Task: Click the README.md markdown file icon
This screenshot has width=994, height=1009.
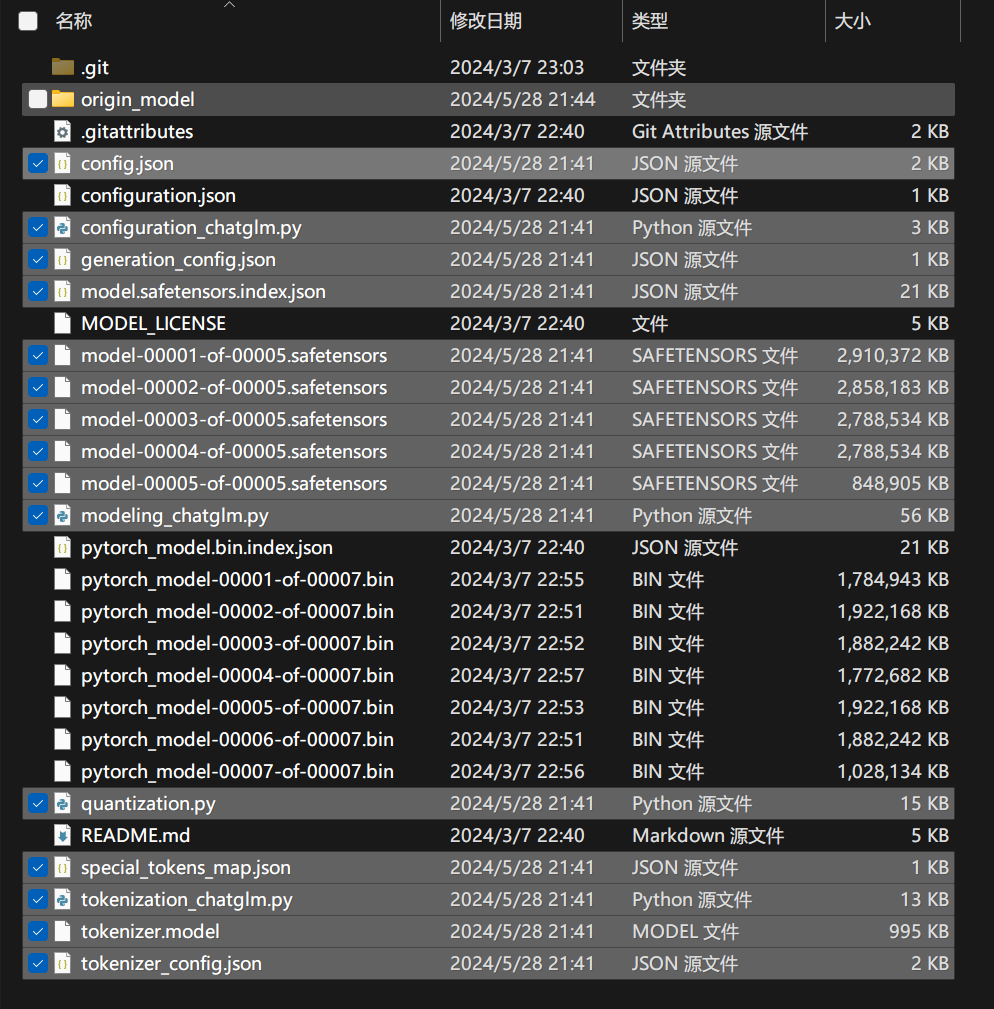Action: click(x=62, y=835)
